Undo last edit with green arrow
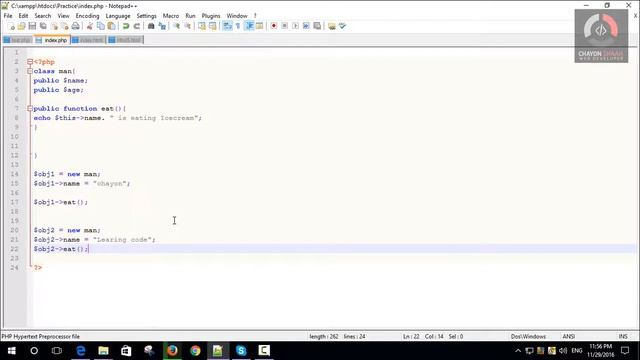The width and height of the screenshot is (640, 360). (126, 26)
